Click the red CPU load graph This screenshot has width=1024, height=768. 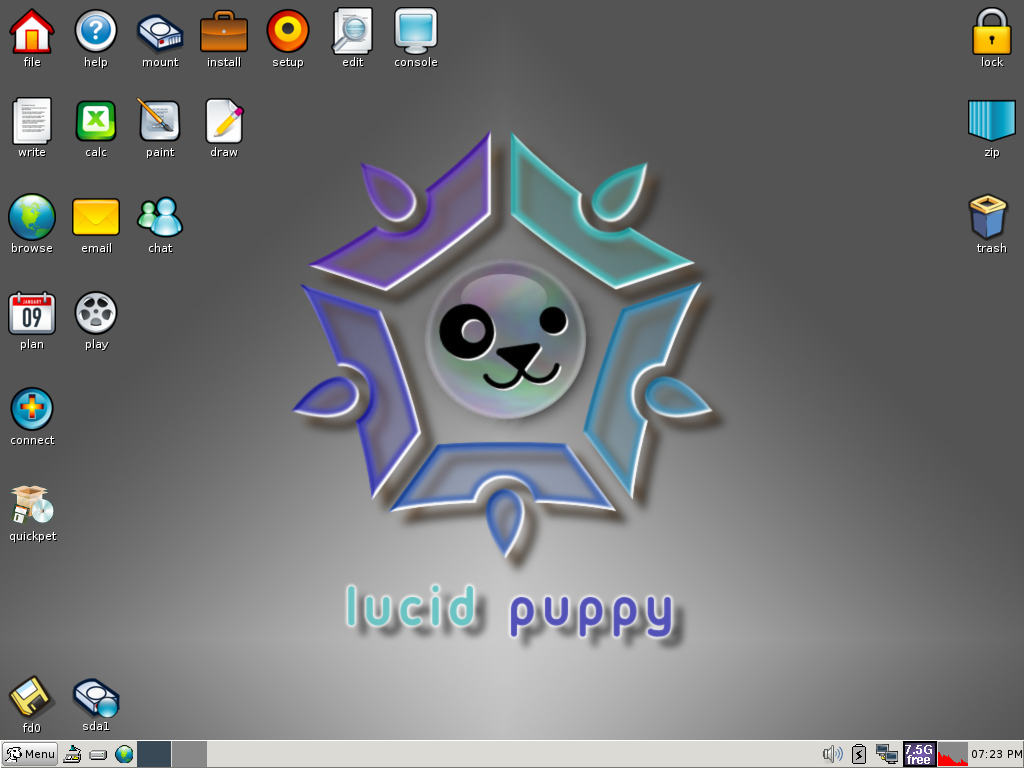point(953,754)
